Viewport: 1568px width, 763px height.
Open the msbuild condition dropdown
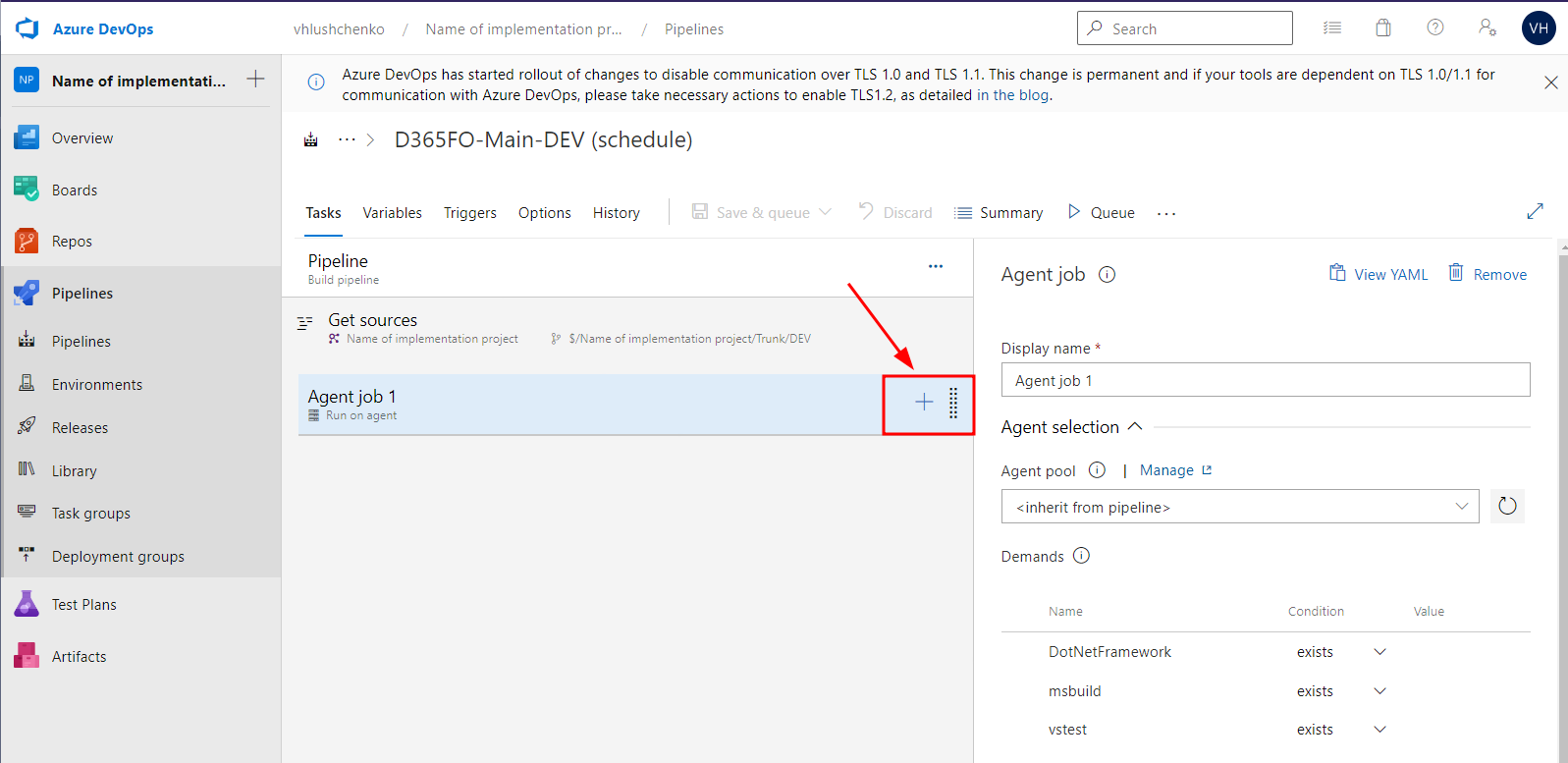[1379, 691]
